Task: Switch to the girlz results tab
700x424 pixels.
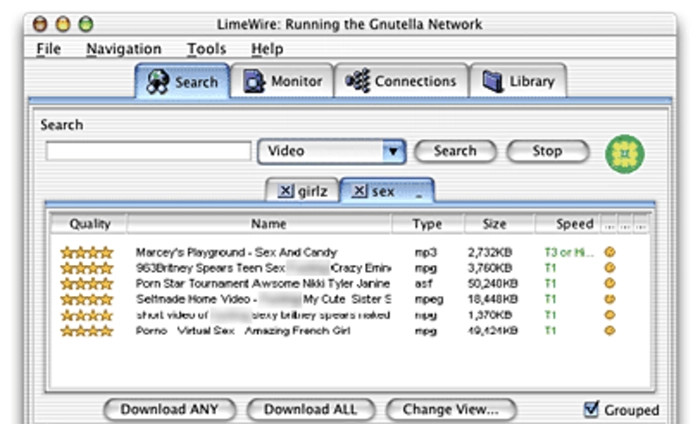Action: pos(302,191)
